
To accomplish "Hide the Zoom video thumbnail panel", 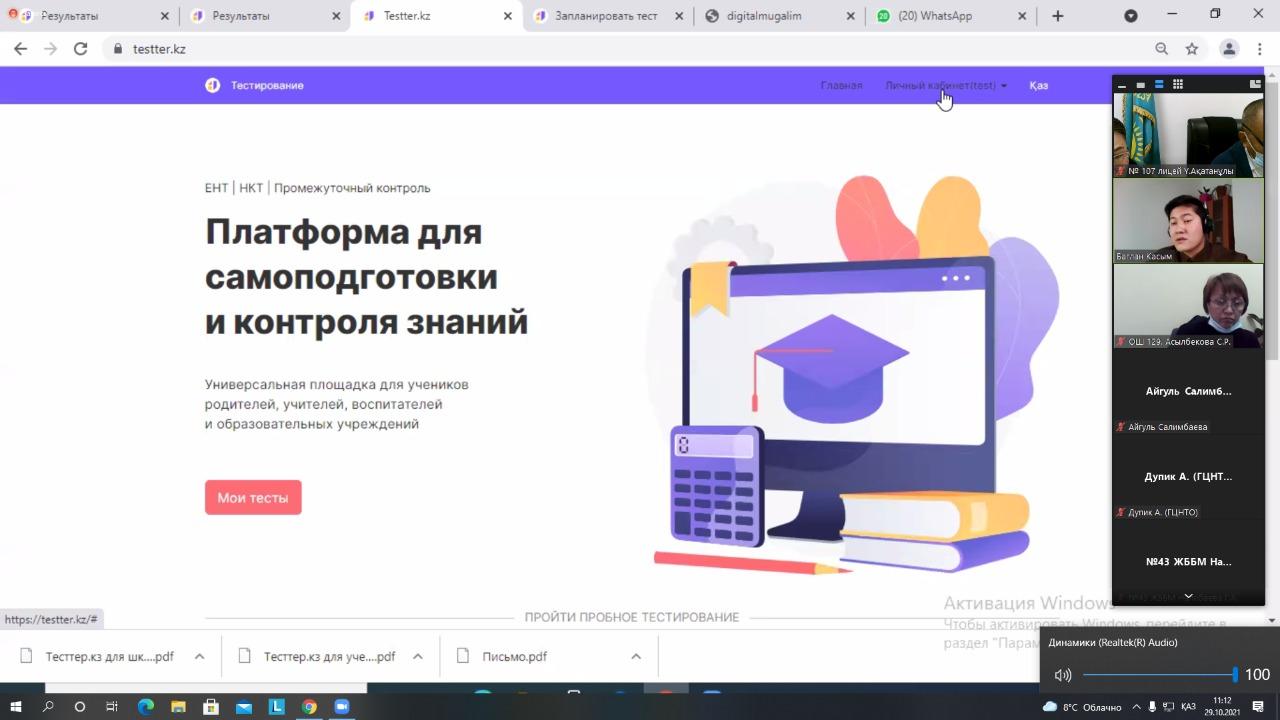I will (1122, 85).
